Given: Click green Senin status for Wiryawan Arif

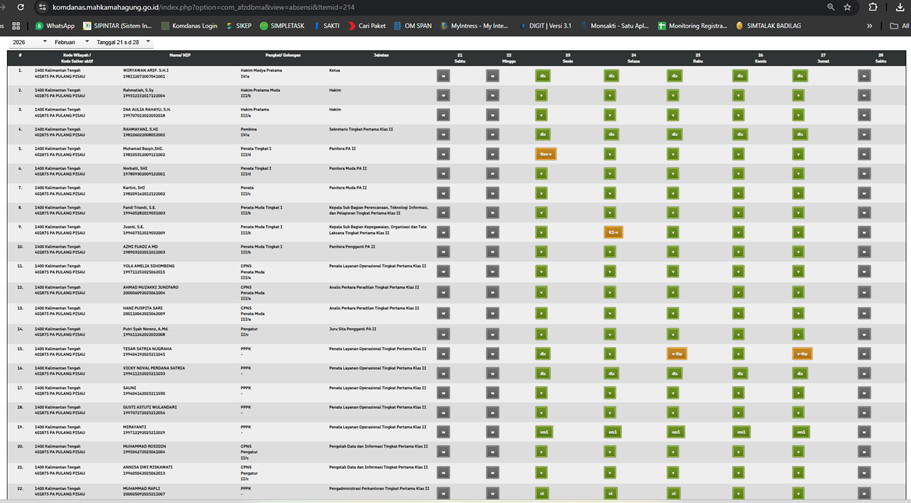Looking at the screenshot, I should tap(542, 75).
